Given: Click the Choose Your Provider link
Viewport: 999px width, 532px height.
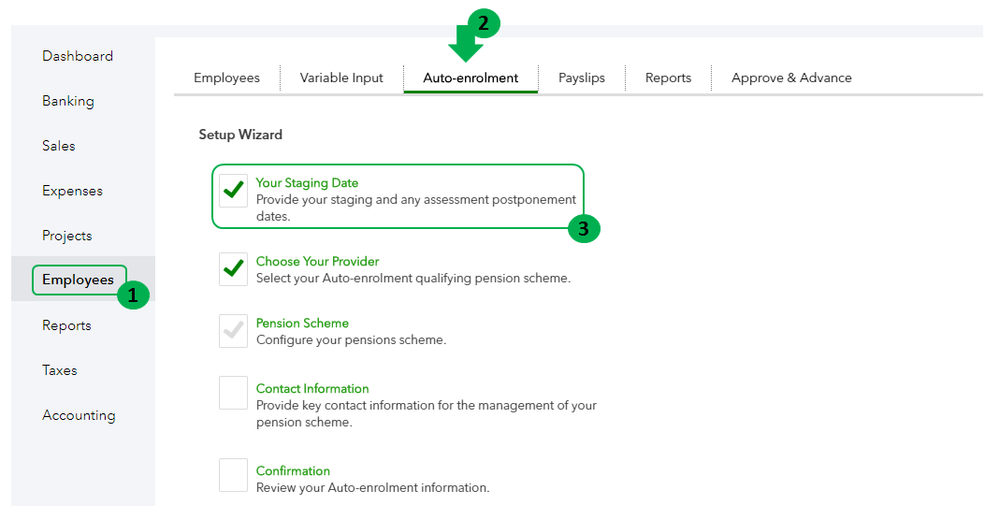Looking at the screenshot, I should coord(317,261).
